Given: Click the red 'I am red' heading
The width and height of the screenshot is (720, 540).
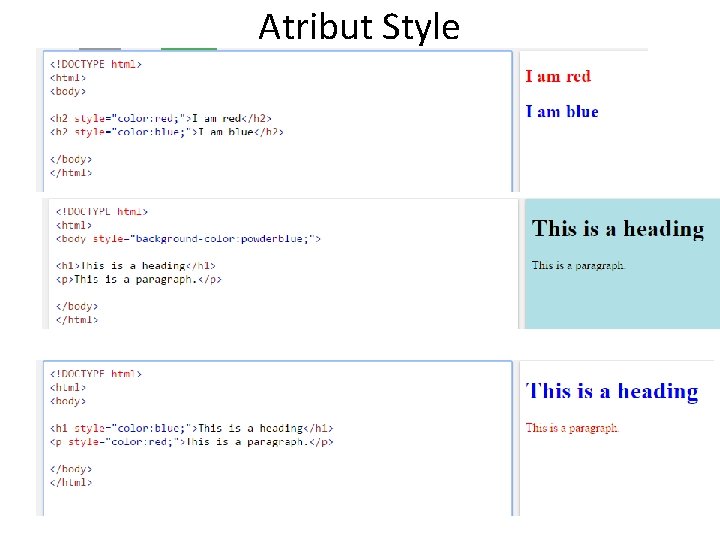Looking at the screenshot, I should (x=558, y=76).
